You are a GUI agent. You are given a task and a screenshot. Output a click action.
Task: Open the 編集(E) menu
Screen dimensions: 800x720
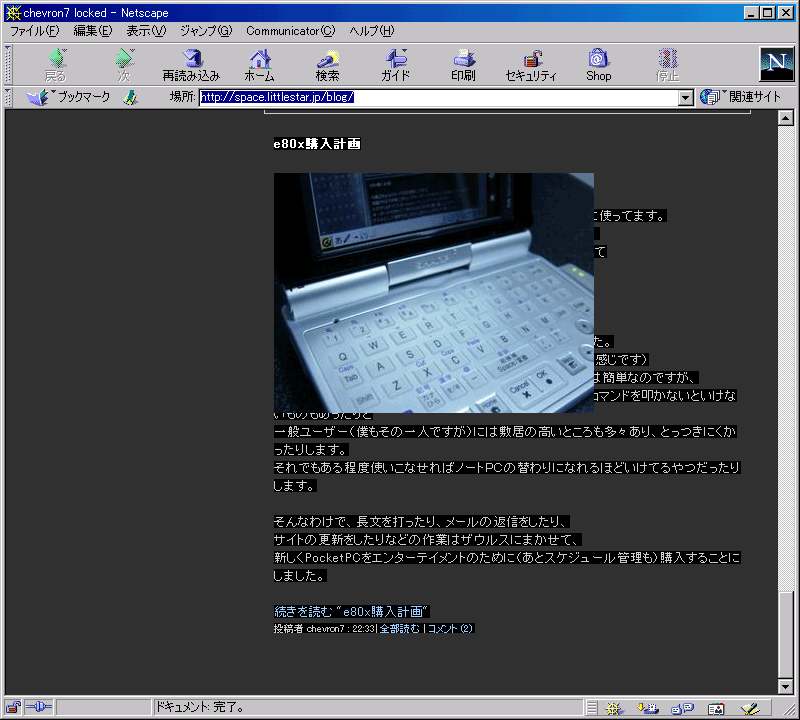(x=92, y=31)
